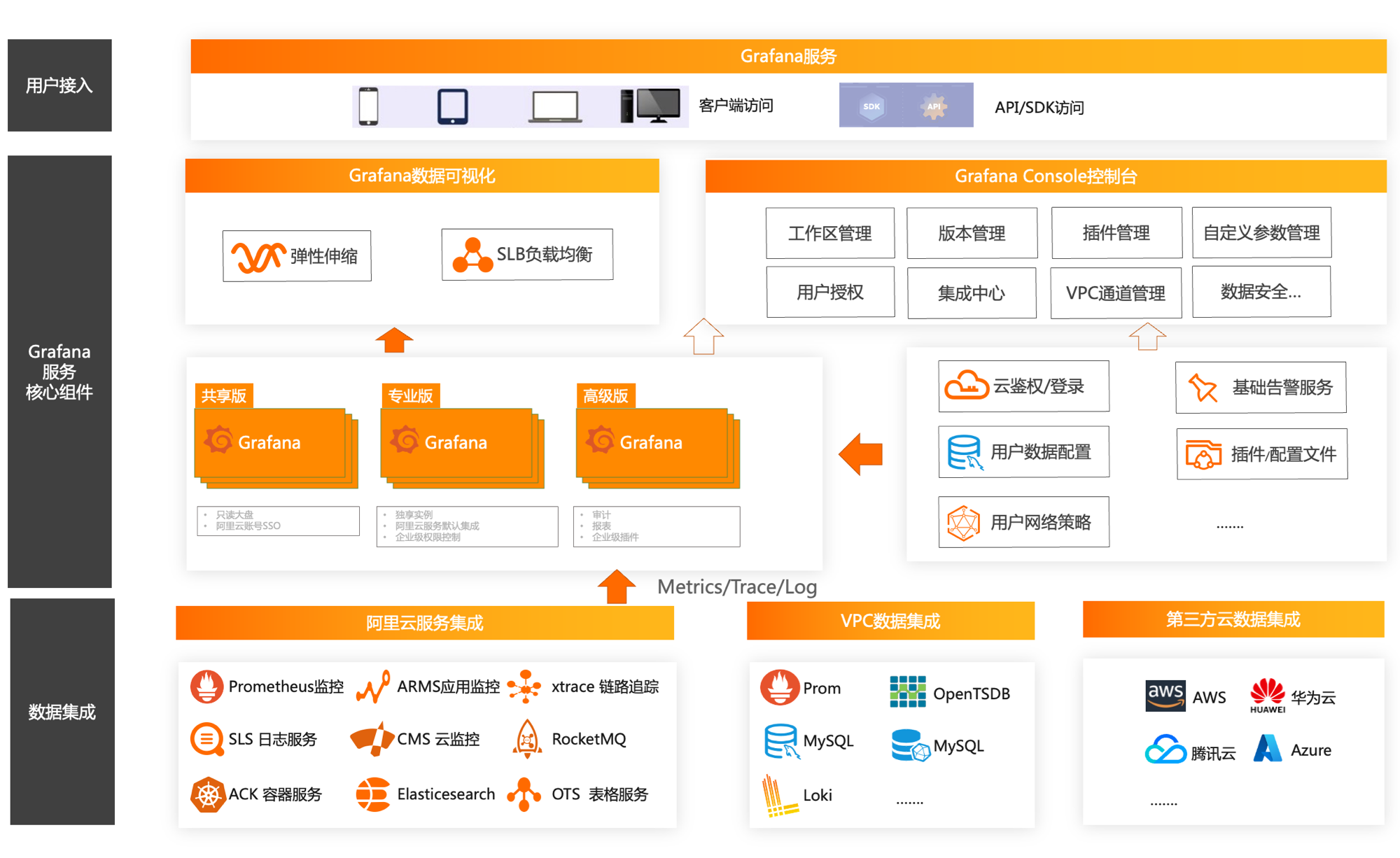
Task: Click the 客户端访问 text
Action: pos(736,106)
